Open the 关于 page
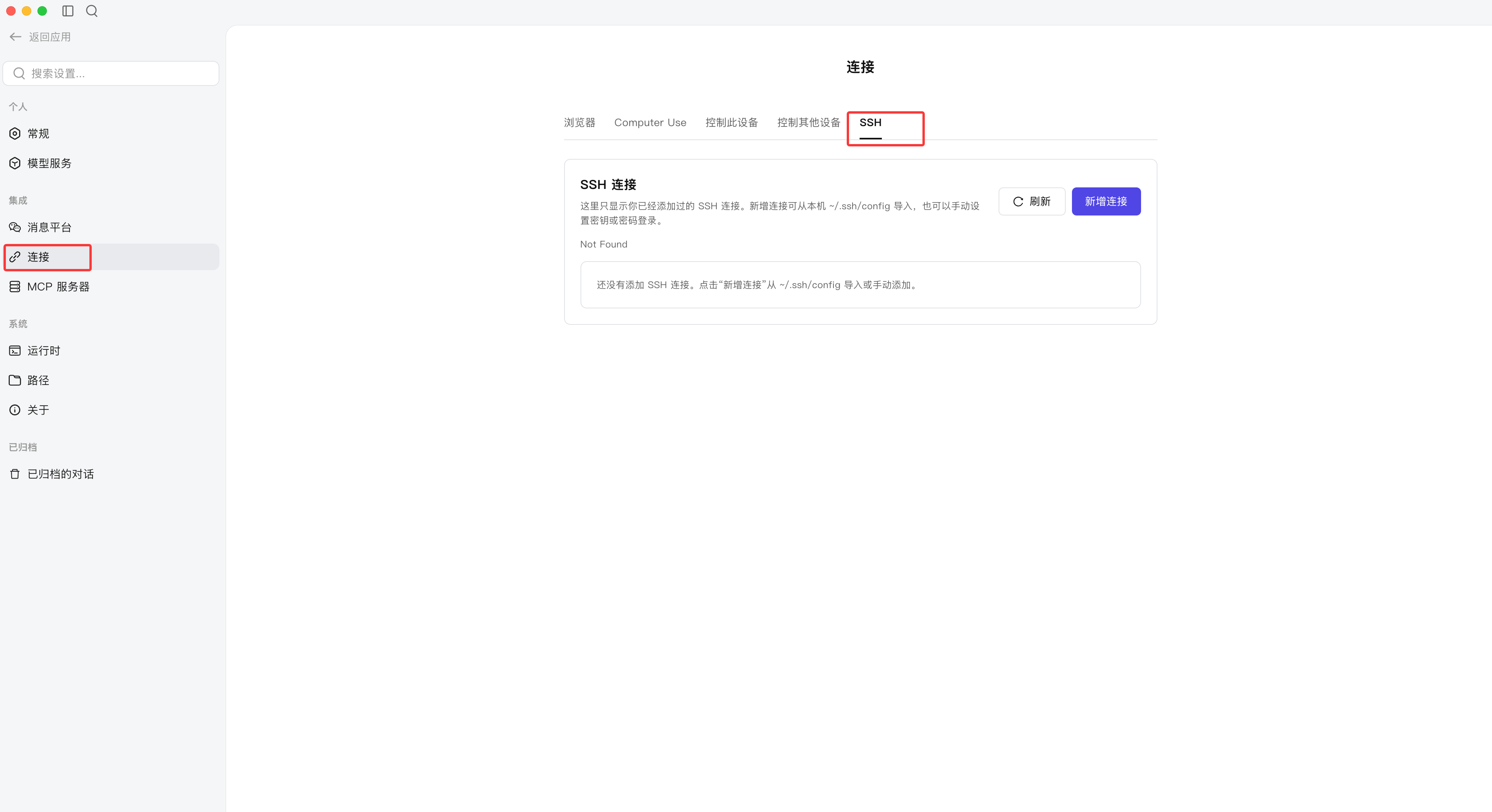The image size is (1492, 812). point(111,410)
